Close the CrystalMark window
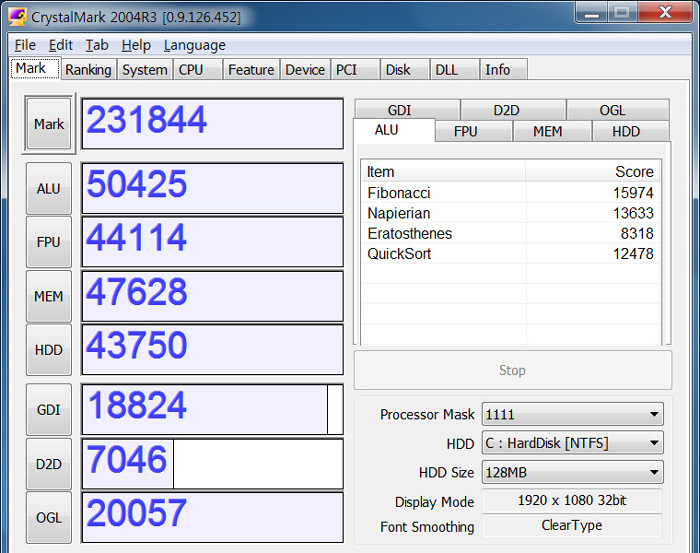Image resolution: width=700 pixels, height=553 pixels. click(x=665, y=12)
